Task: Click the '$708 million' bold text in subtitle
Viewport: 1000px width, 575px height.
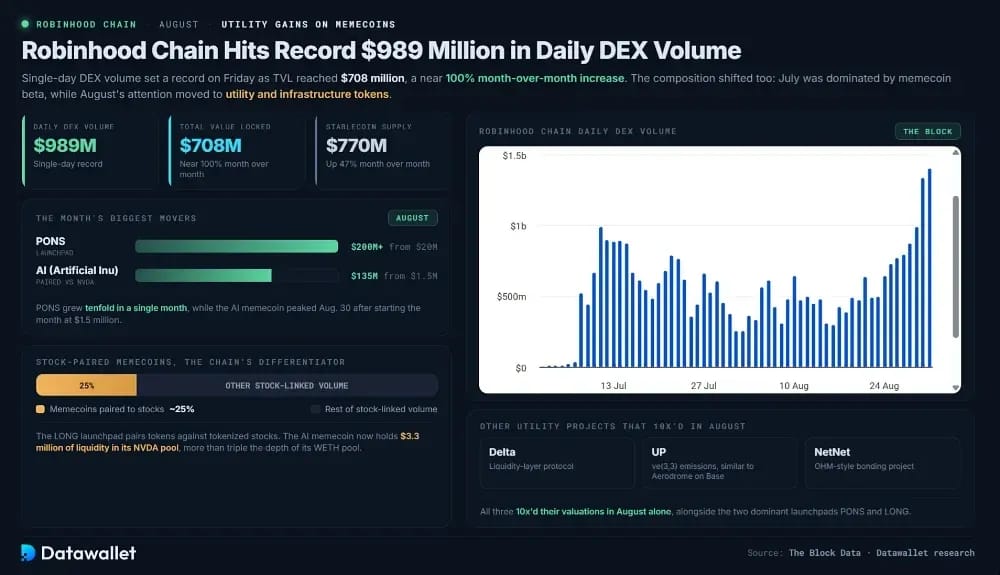Action: [372, 78]
